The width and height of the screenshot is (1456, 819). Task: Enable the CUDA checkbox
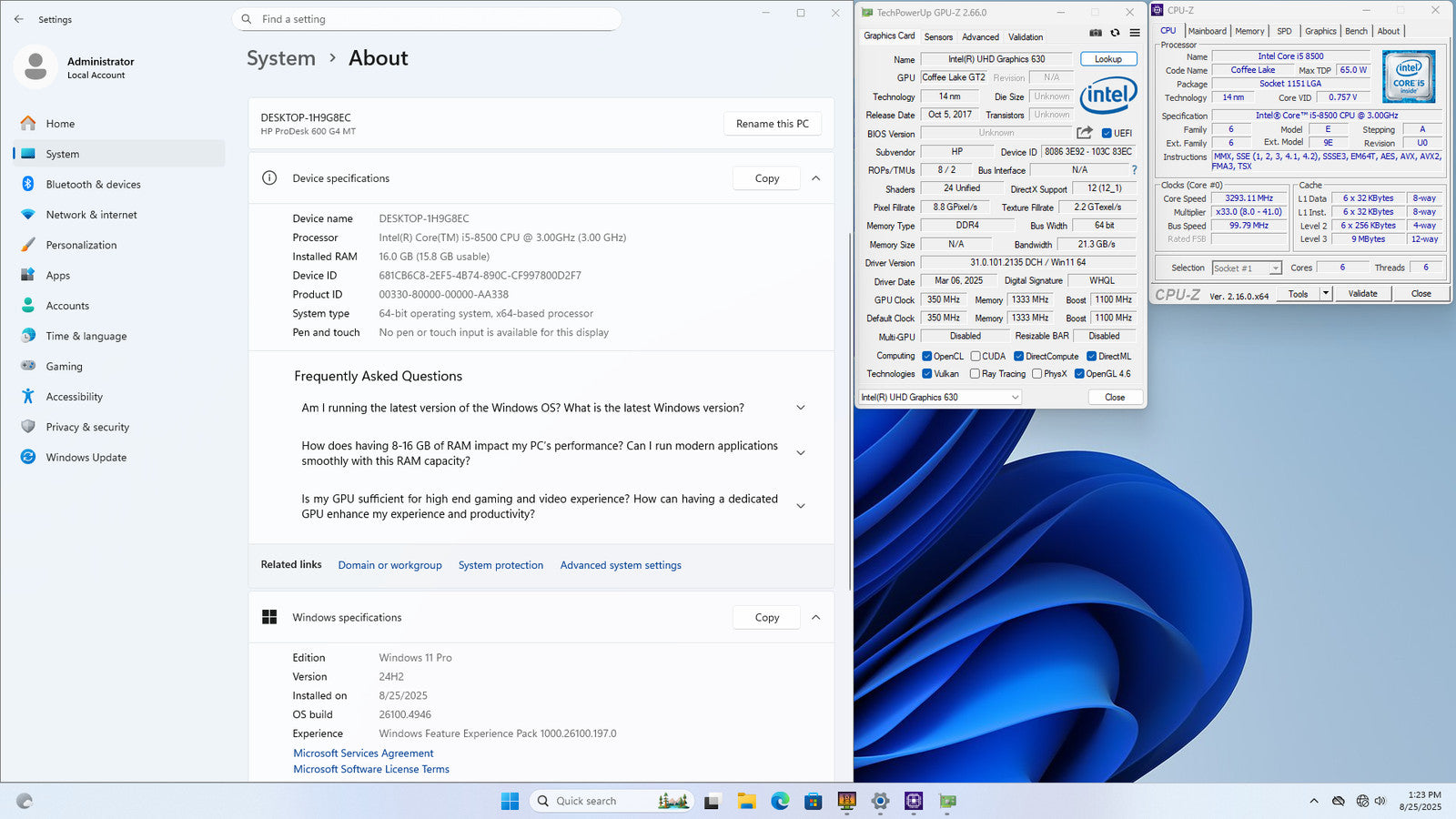(976, 357)
